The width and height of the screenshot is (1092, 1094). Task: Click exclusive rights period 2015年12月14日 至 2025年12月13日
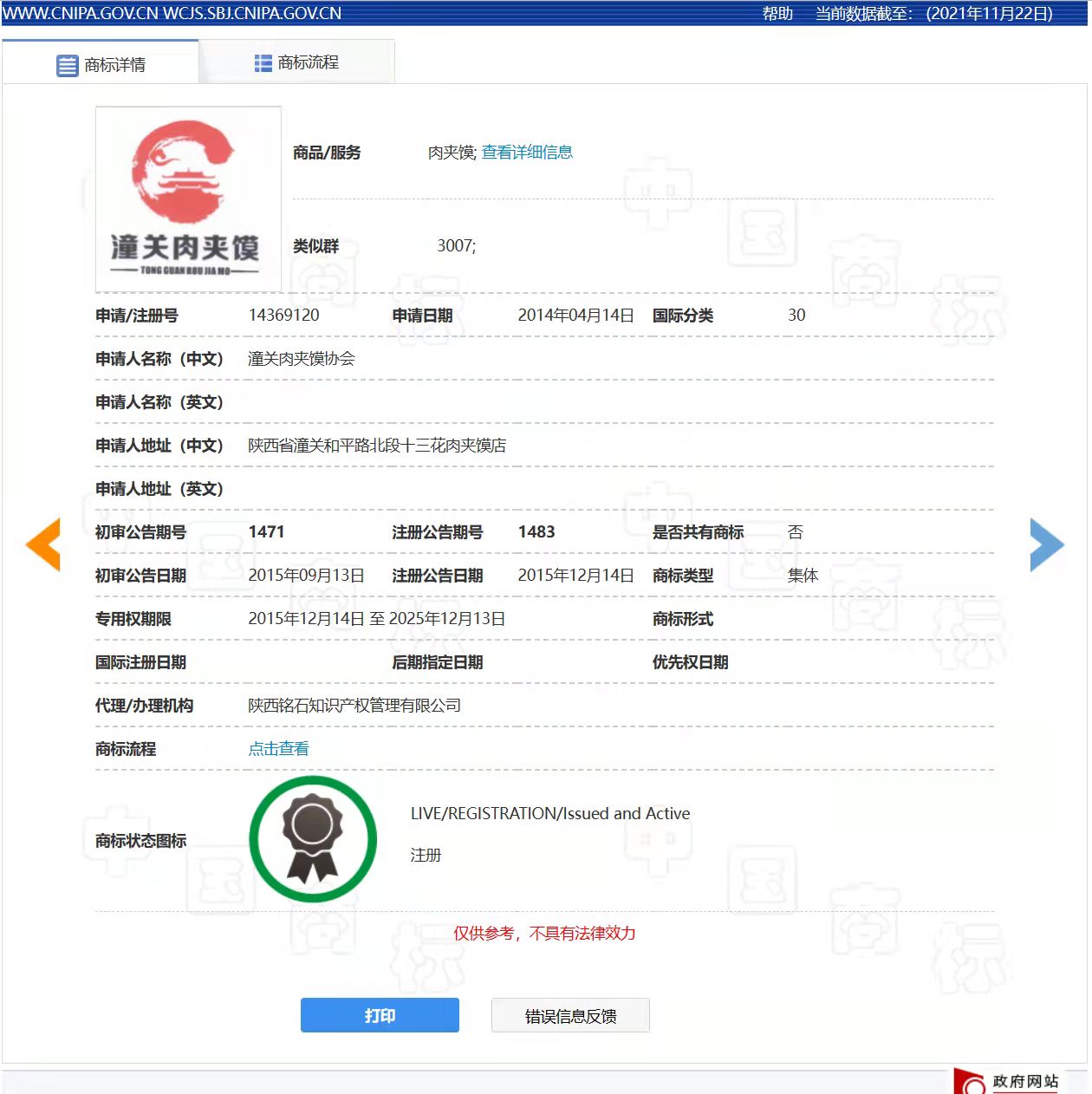click(x=377, y=619)
